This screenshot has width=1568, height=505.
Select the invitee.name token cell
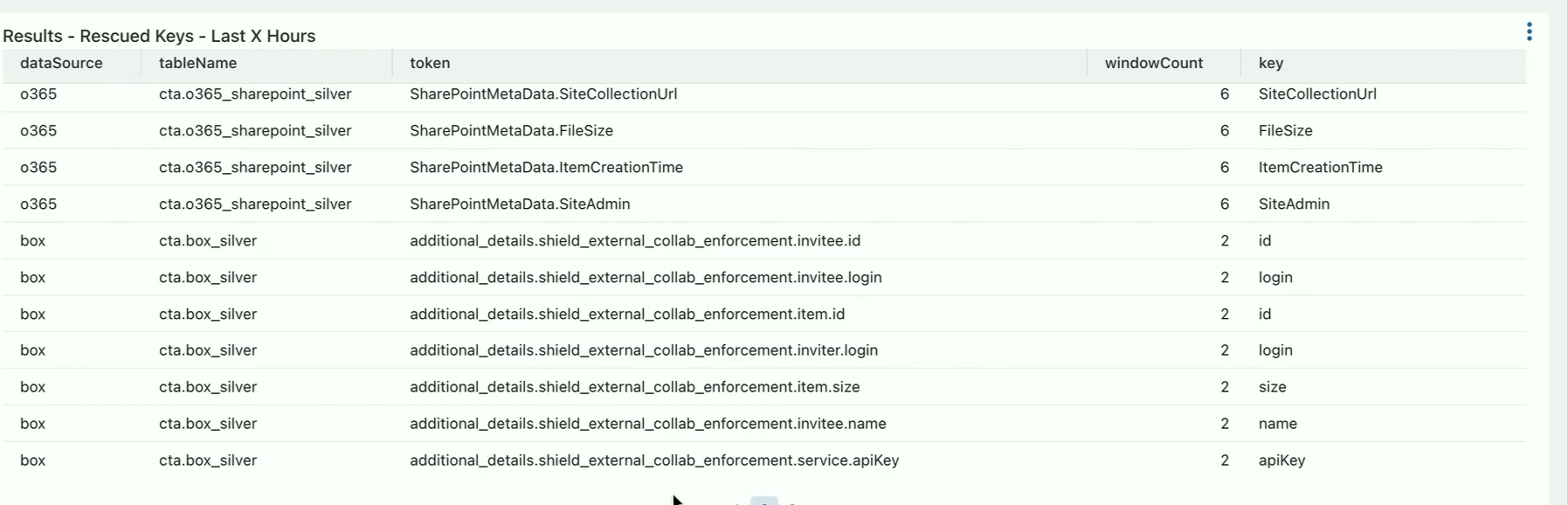pyautogui.click(x=648, y=423)
